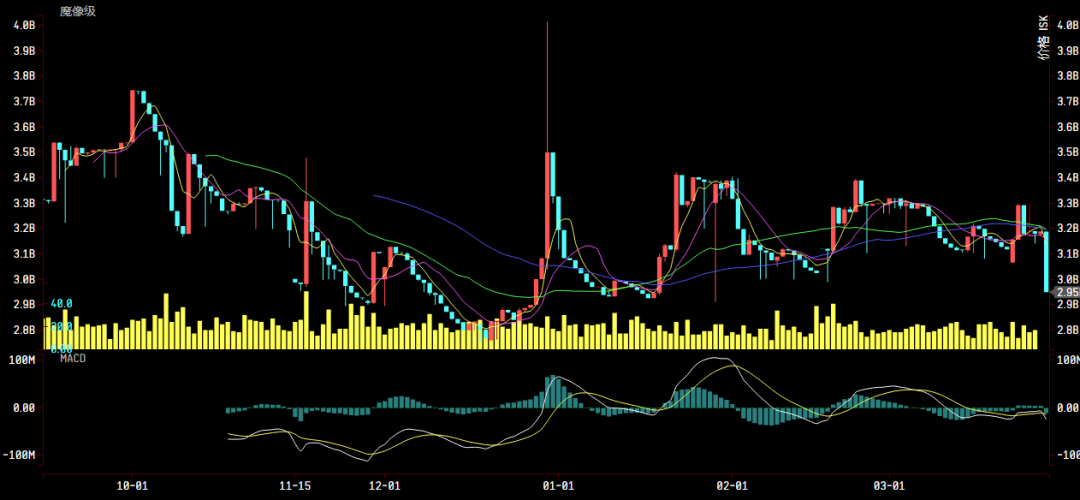Click the last cyan candle dropping to 2.95
The image size is (1080, 500).
click(1047, 262)
